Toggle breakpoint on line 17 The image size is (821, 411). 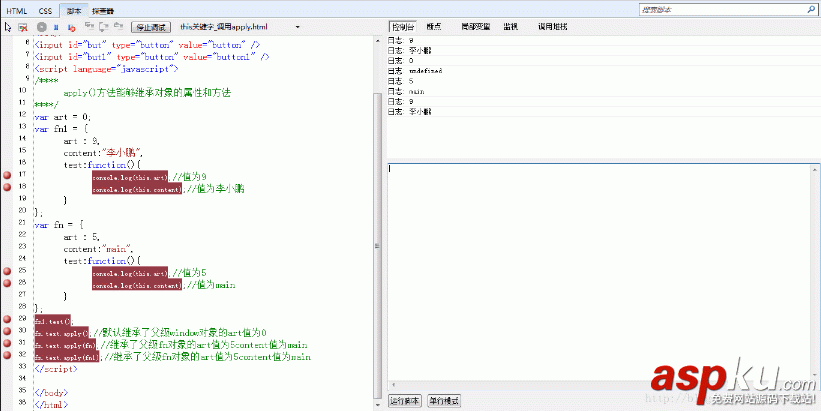coord(7,175)
